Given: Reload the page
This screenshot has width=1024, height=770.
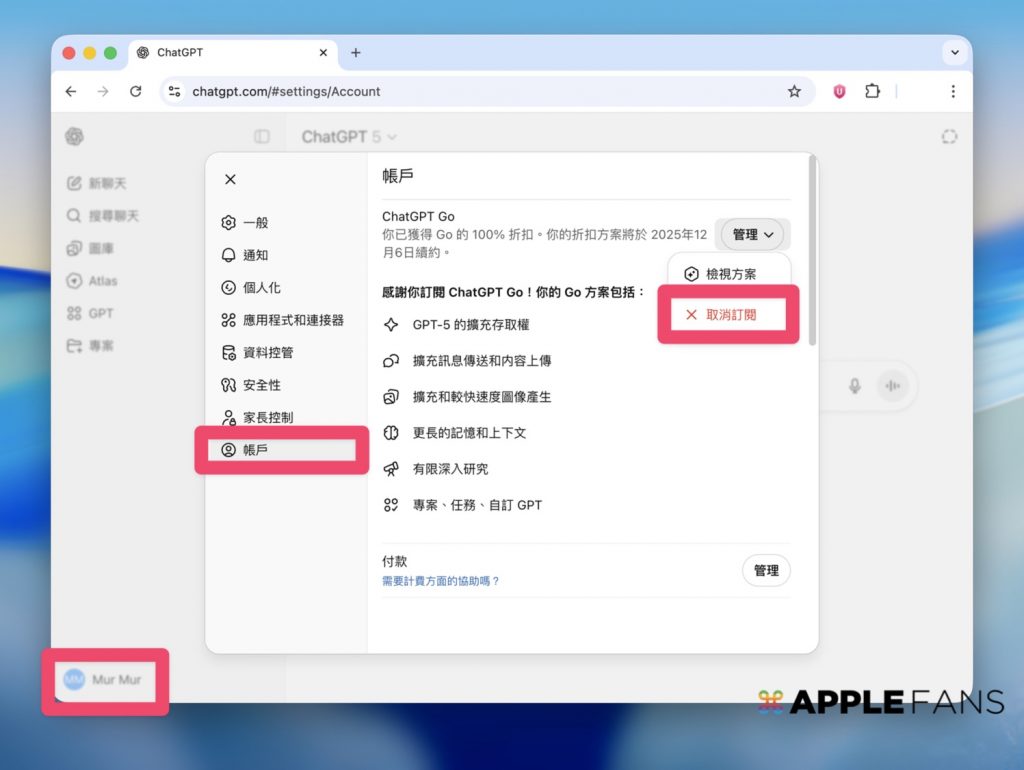Looking at the screenshot, I should point(136,91).
